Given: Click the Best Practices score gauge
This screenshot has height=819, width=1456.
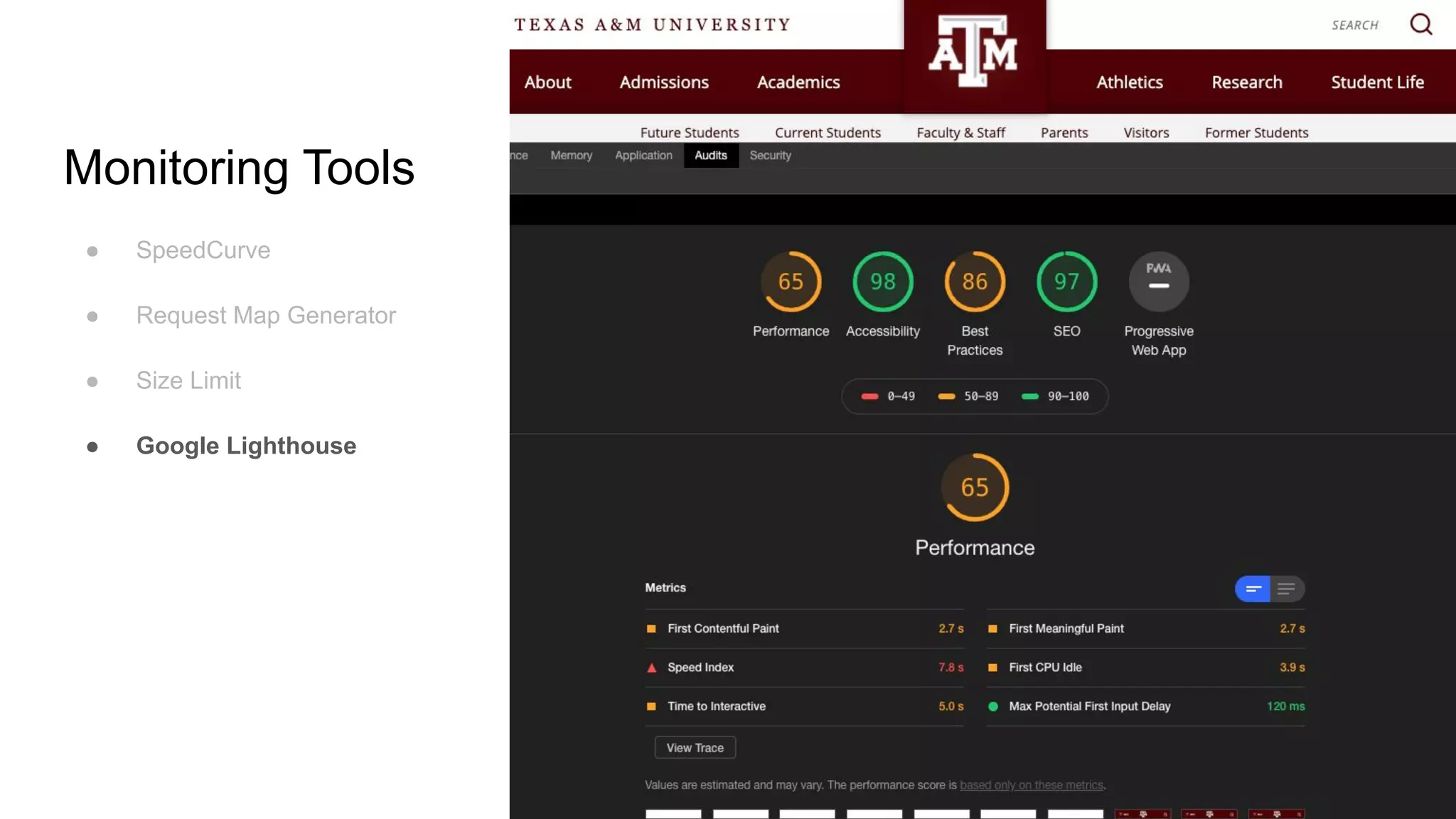Looking at the screenshot, I should pyautogui.click(x=974, y=282).
